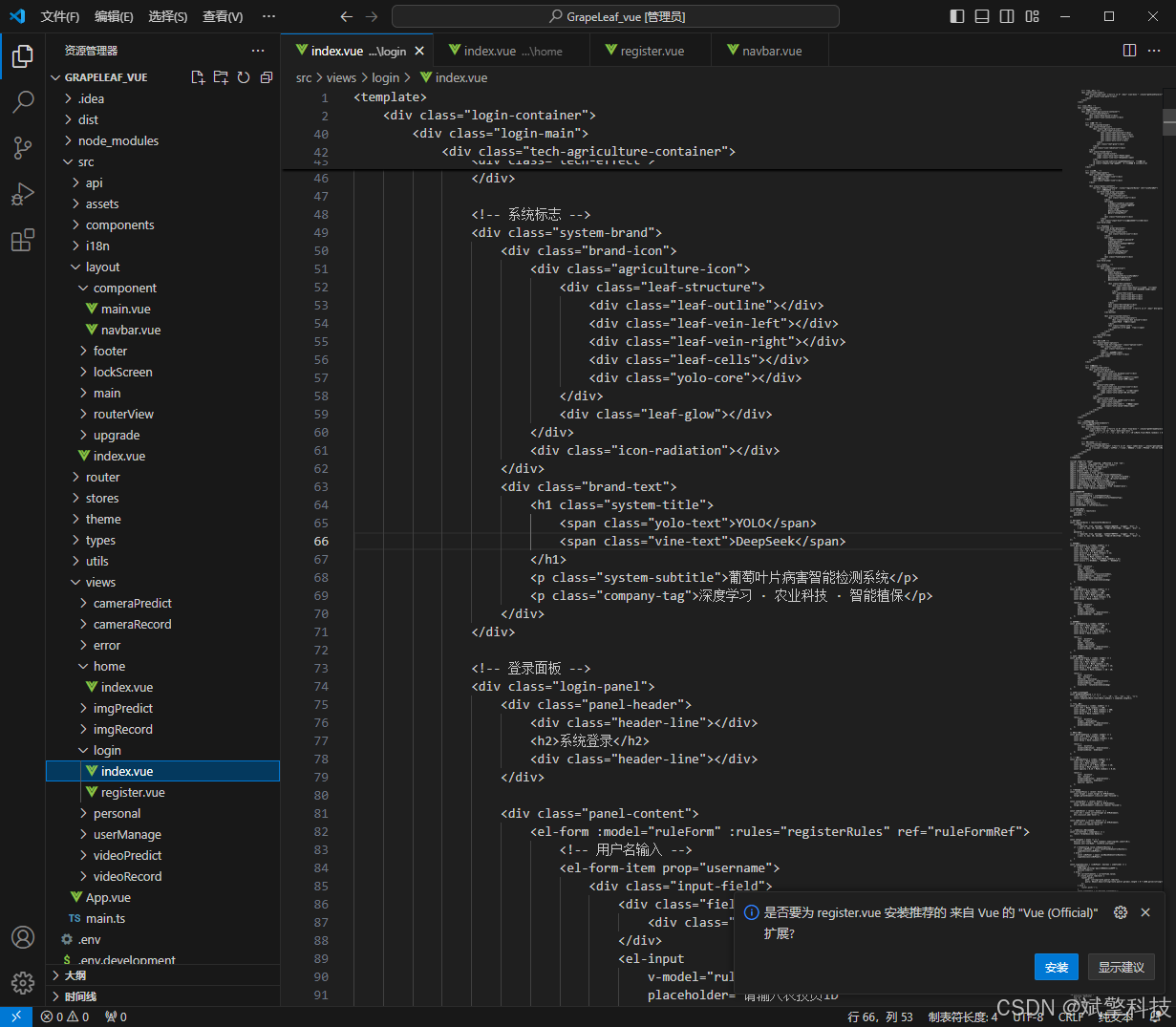Screen dimensions: 1176x1027
Task: Collapse all folders in explorer
Action: click(x=267, y=77)
